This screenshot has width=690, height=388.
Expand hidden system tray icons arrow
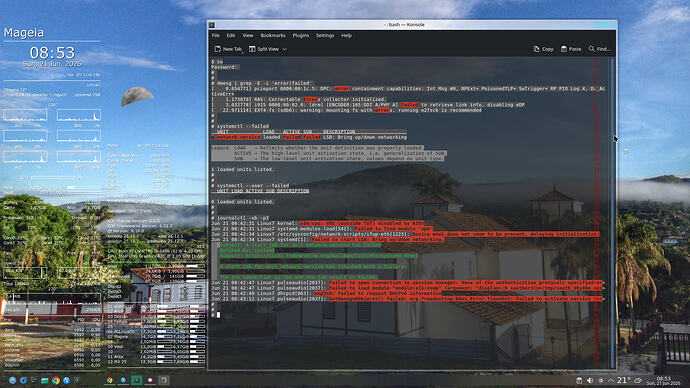[x=611, y=381]
